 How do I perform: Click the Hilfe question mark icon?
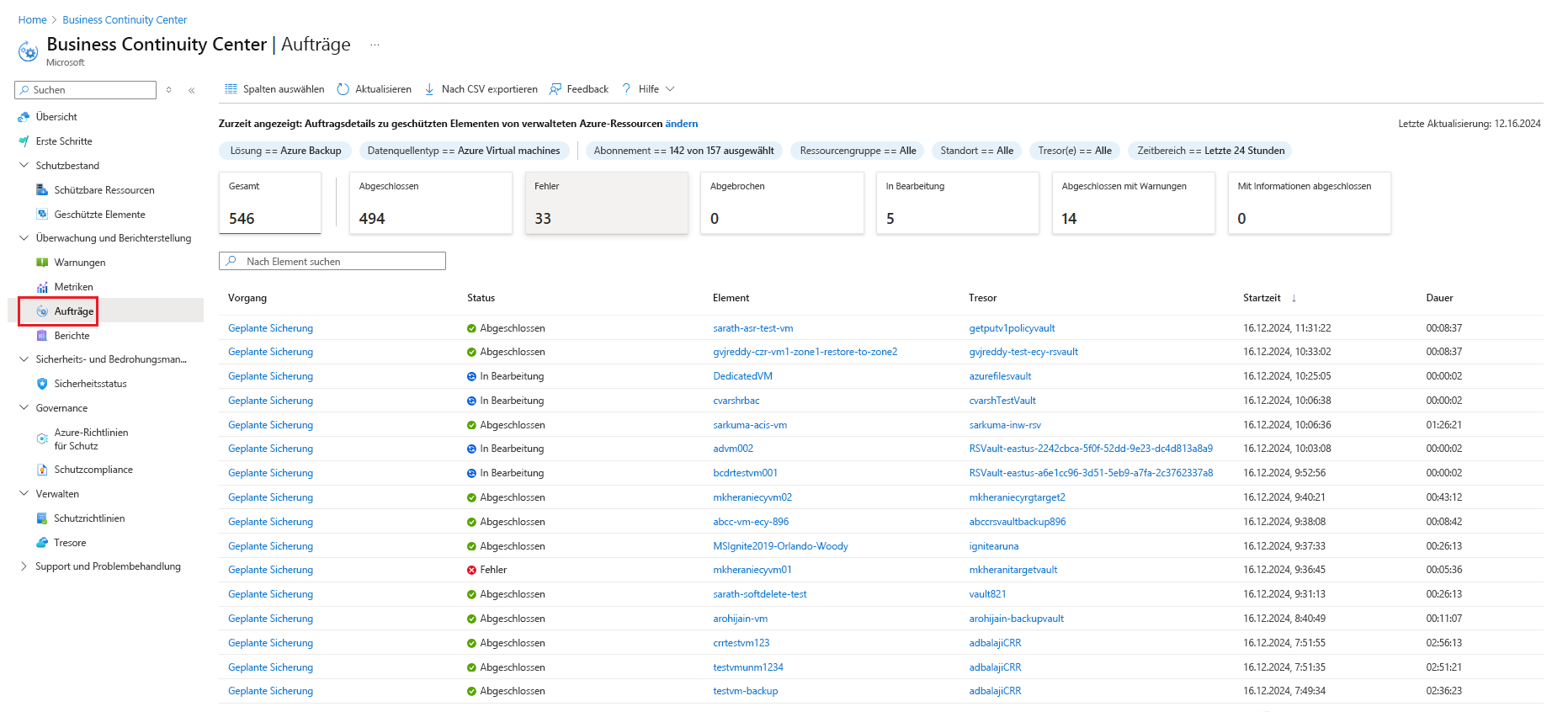pos(626,89)
